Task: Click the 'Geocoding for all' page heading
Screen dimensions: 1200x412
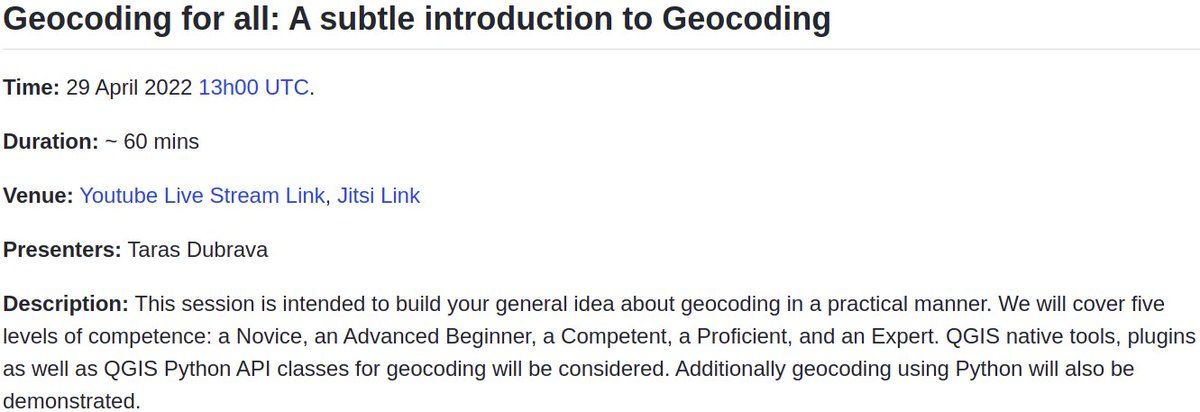Action: (417, 19)
